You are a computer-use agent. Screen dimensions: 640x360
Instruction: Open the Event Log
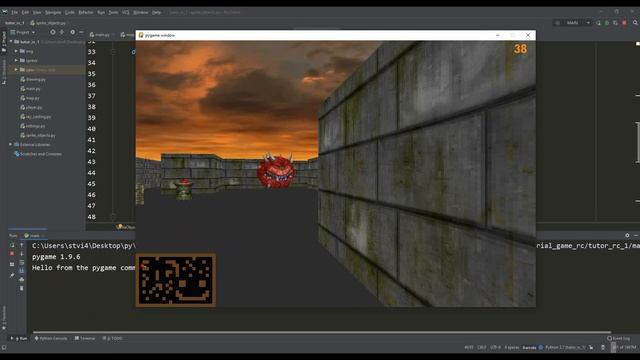[618, 338]
